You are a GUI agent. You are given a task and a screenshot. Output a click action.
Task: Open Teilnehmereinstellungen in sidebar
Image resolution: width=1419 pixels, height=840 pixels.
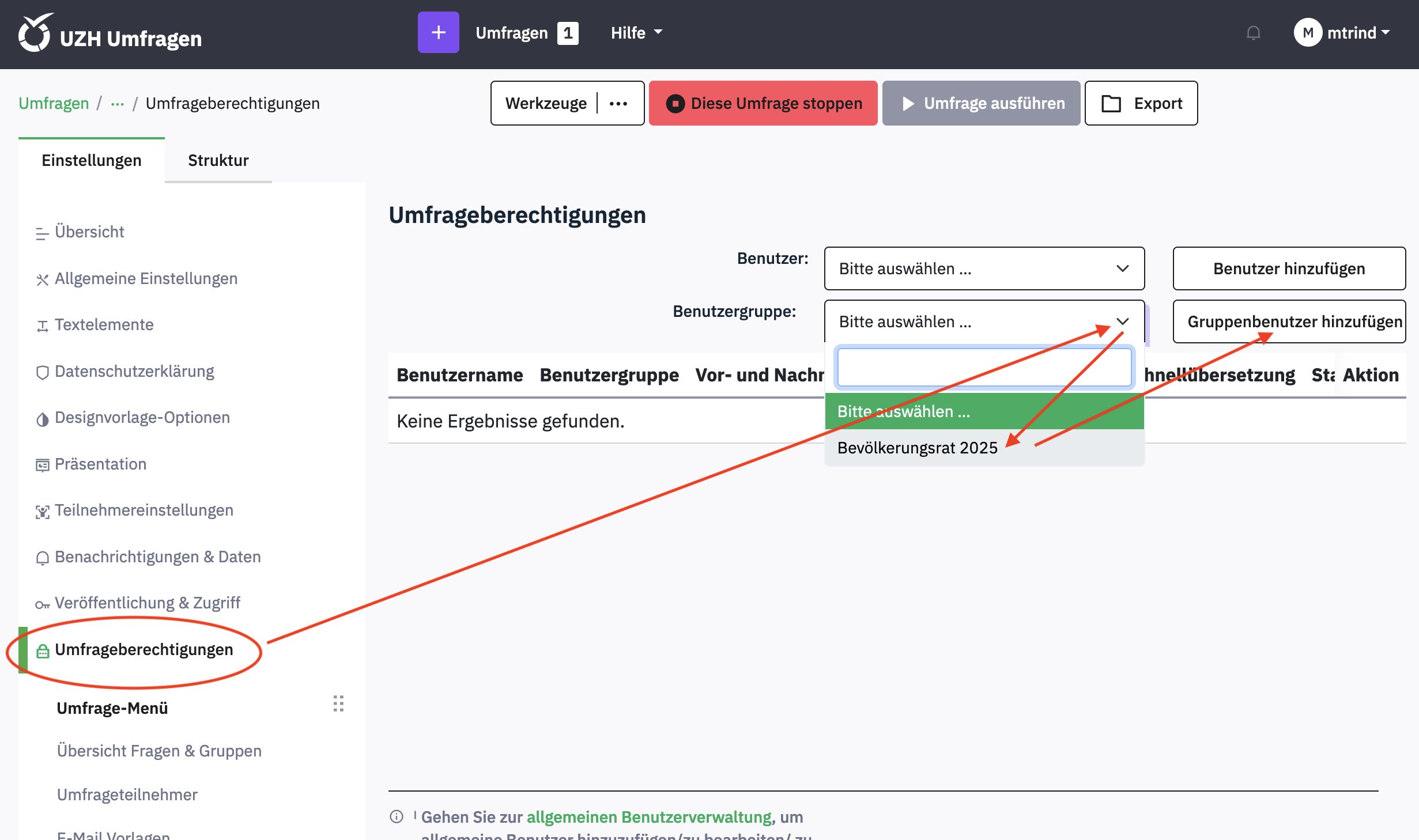(x=144, y=510)
